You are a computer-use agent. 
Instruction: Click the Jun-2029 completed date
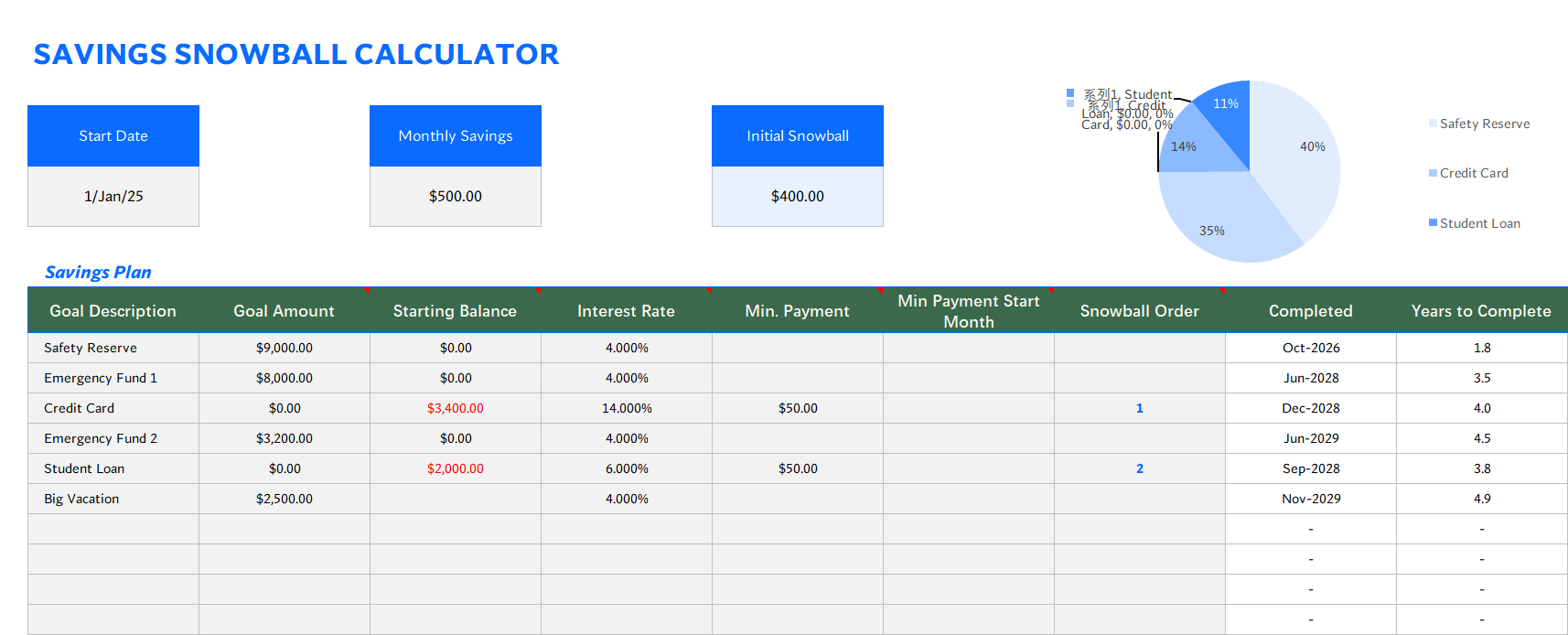click(1311, 438)
